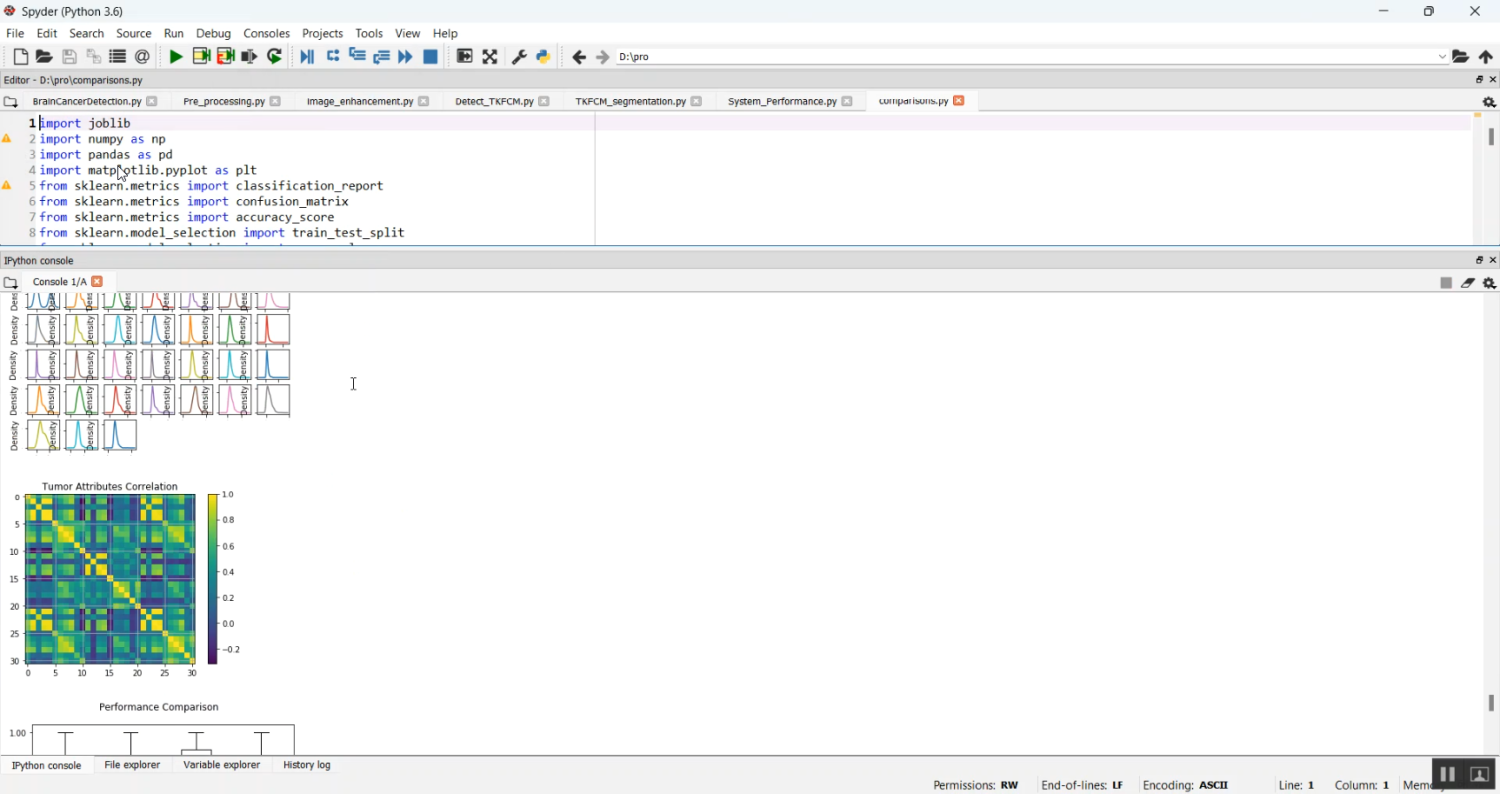Open the editor options gear menu
Viewport: 1500px width, 794px height.
1489,102
